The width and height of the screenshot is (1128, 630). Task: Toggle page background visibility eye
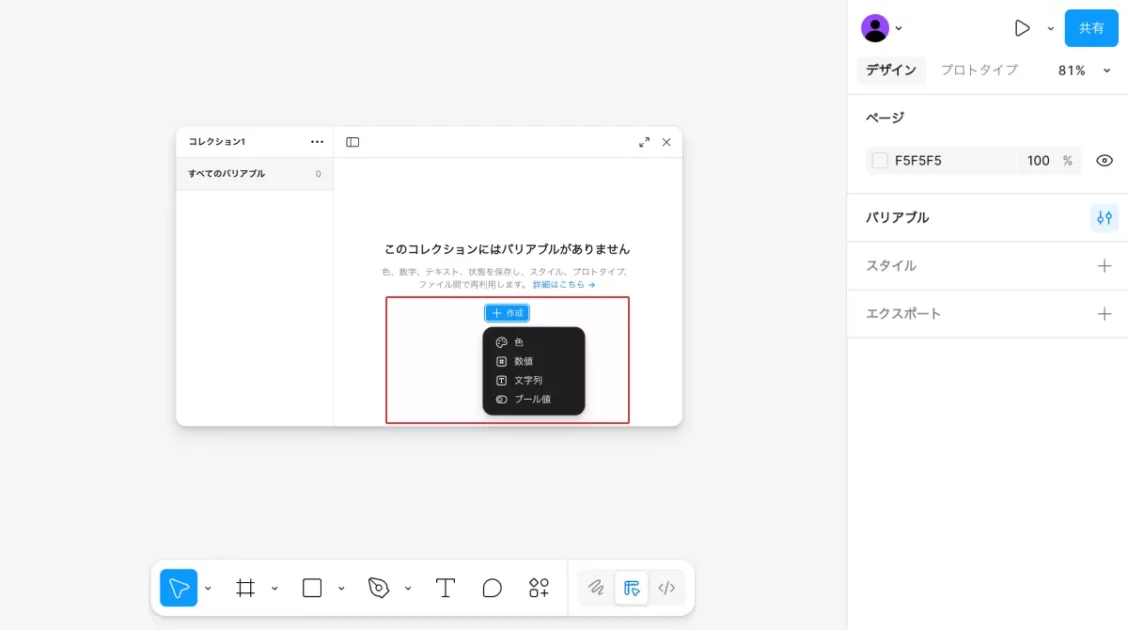tap(1104, 161)
